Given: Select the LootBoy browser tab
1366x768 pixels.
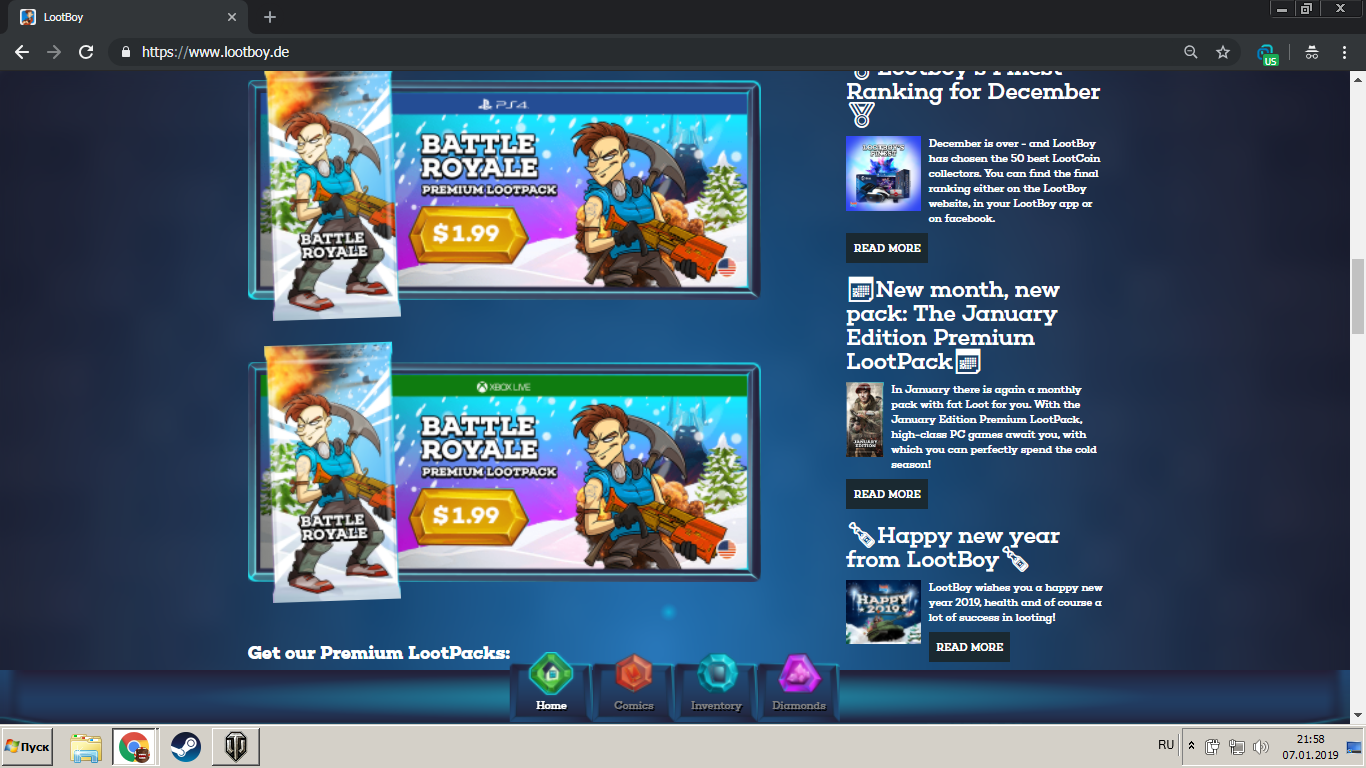Looking at the screenshot, I should coord(129,17).
